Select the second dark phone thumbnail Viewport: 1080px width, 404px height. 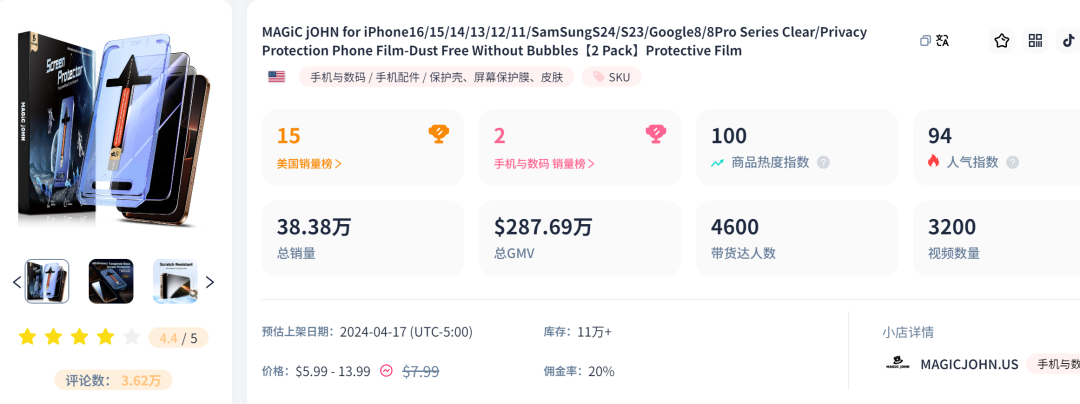(111, 281)
